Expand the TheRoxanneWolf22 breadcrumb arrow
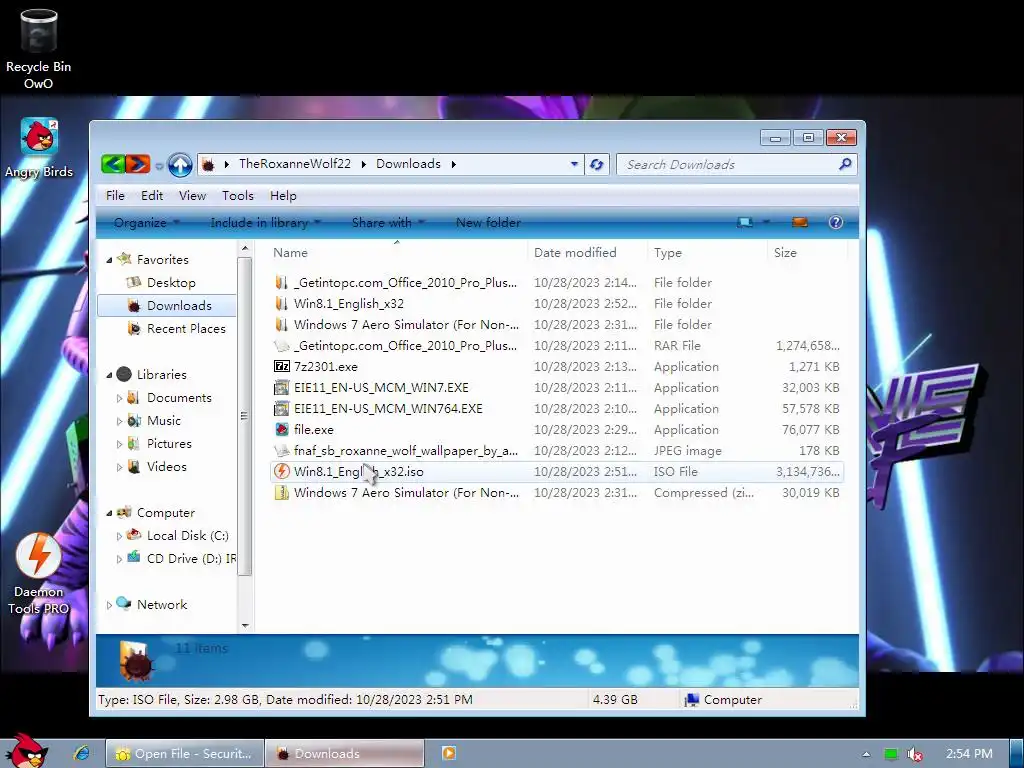The width and height of the screenshot is (1024, 768). [362, 164]
